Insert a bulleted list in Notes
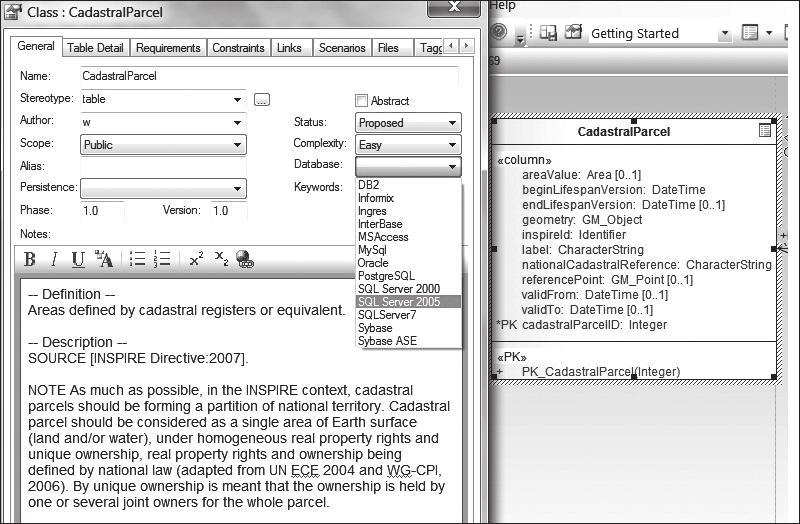The image size is (800, 524). (x=137, y=259)
